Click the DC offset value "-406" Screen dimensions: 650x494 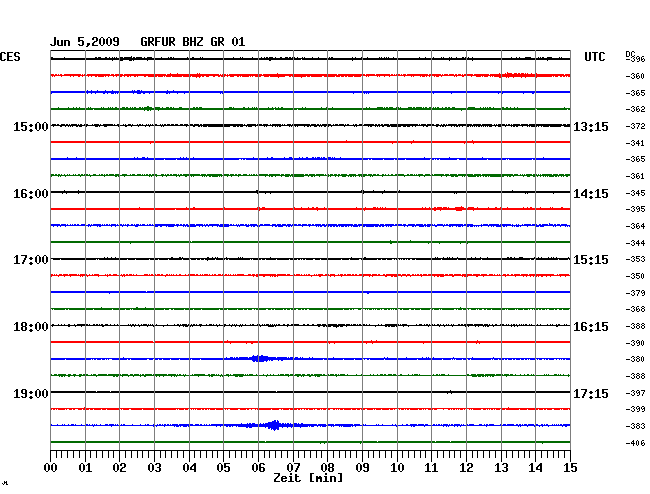(635, 443)
